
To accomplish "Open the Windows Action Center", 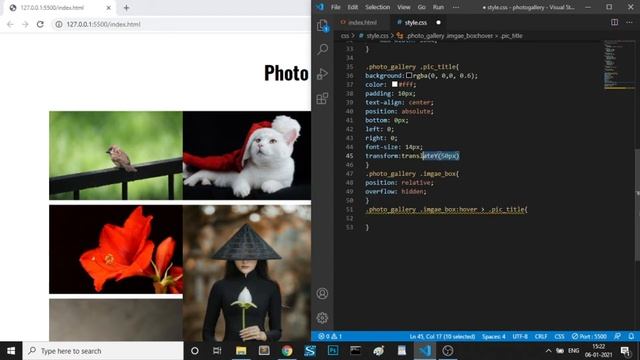I will pyautogui.click(x=625, y=351).
